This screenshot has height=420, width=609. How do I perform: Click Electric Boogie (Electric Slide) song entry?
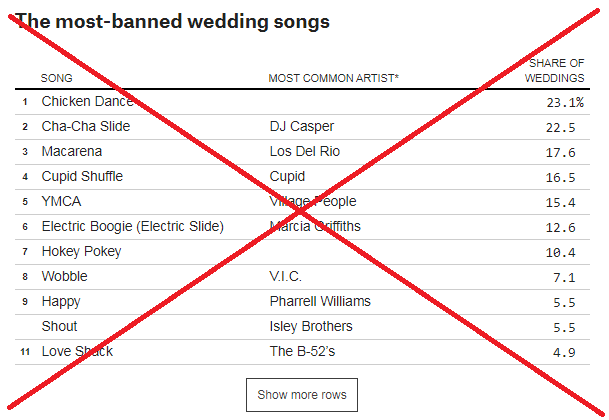point(132,227)
